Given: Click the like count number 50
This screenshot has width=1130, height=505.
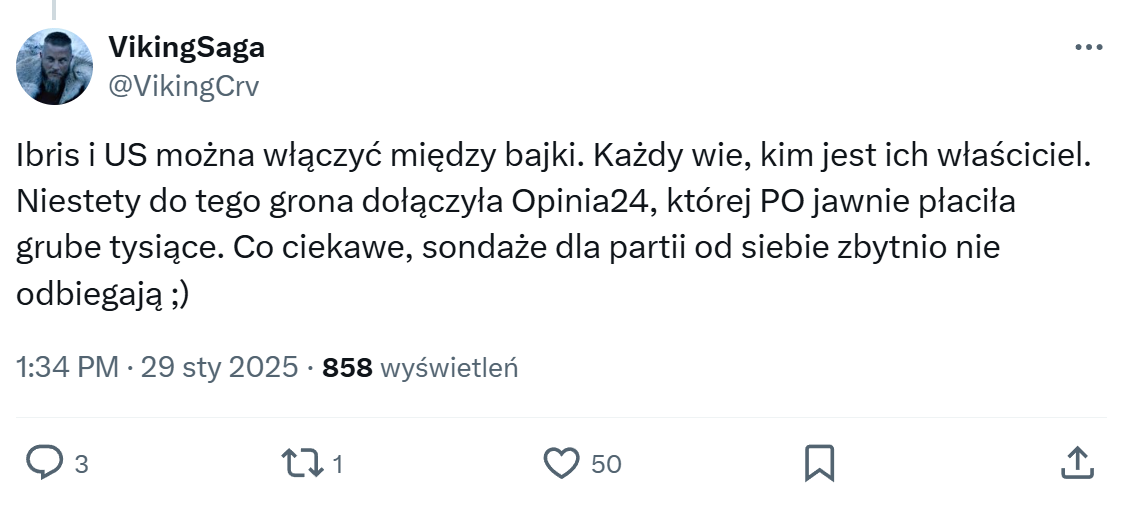Looking at the screenshot, I should click(606, 465).
